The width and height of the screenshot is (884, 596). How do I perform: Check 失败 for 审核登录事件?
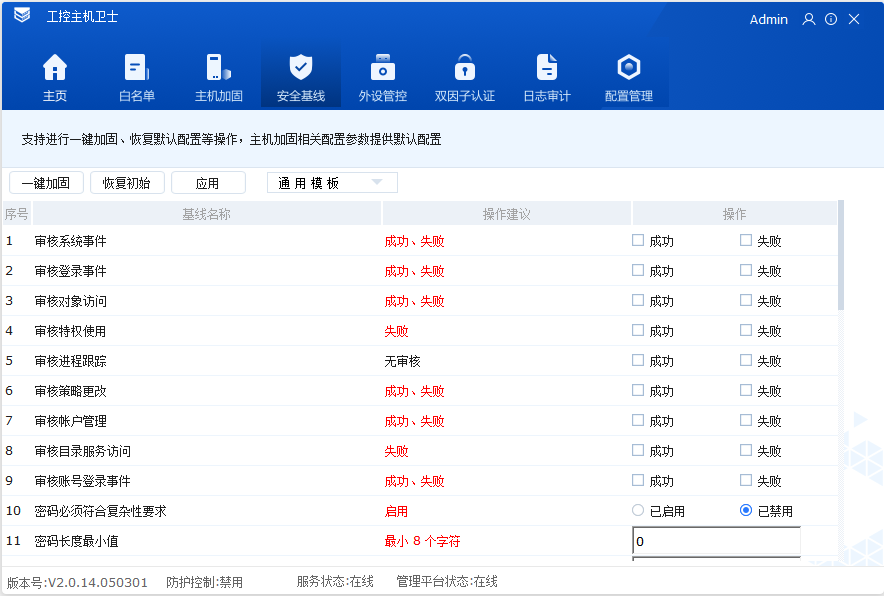[745, 270]
